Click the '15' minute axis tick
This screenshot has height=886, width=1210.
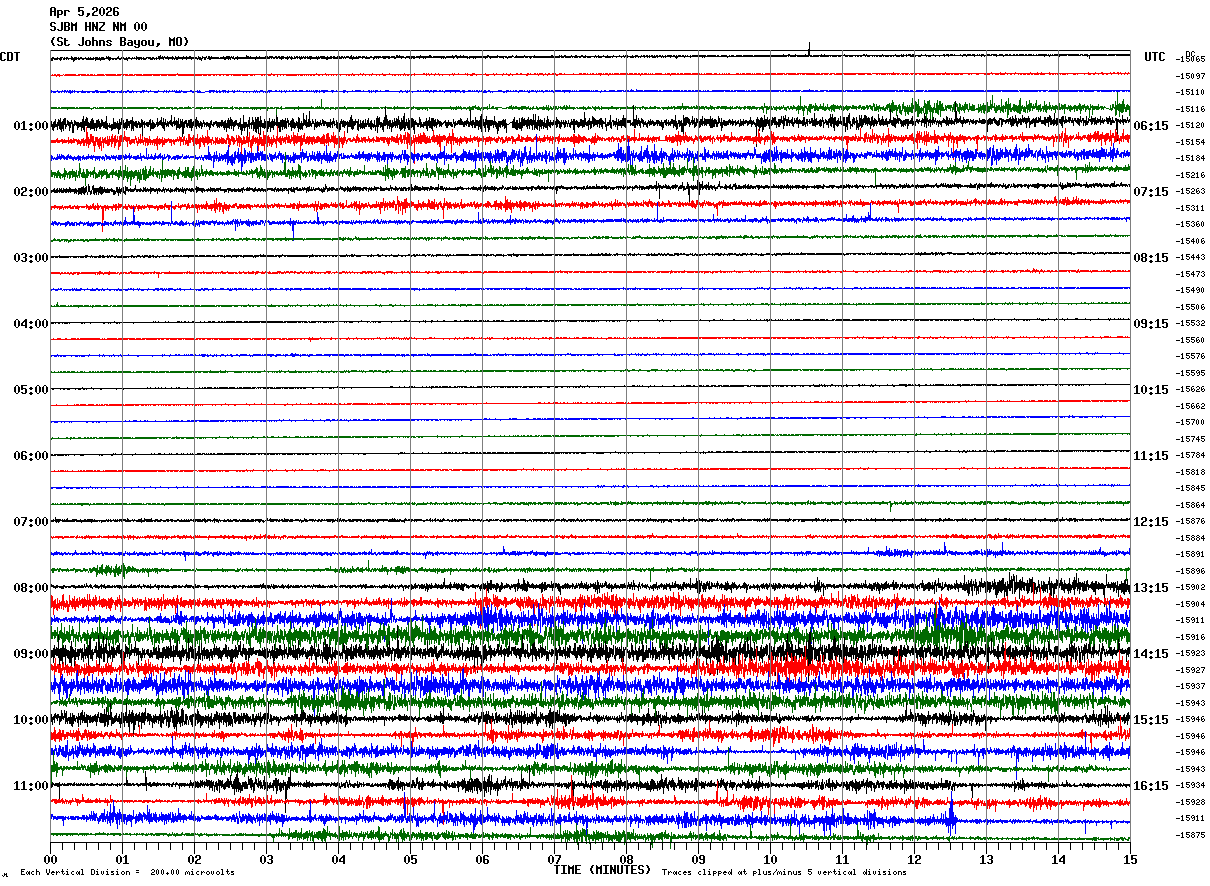(x=1130, y=859)
